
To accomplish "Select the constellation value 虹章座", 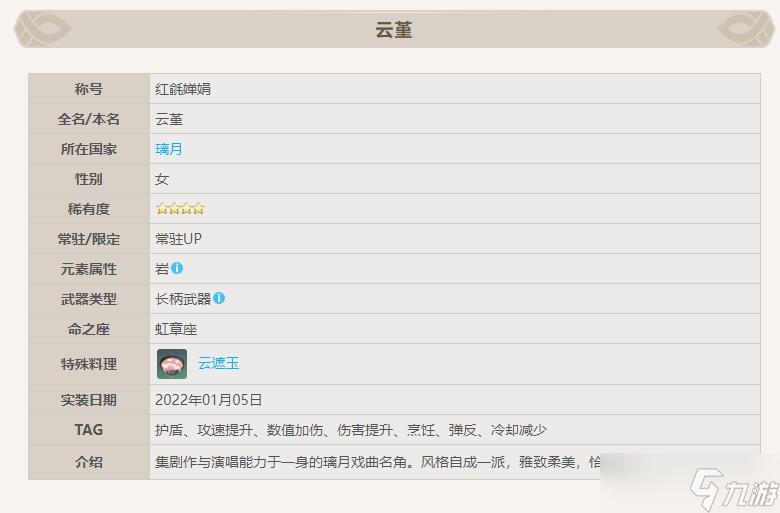I will (176, 329).
